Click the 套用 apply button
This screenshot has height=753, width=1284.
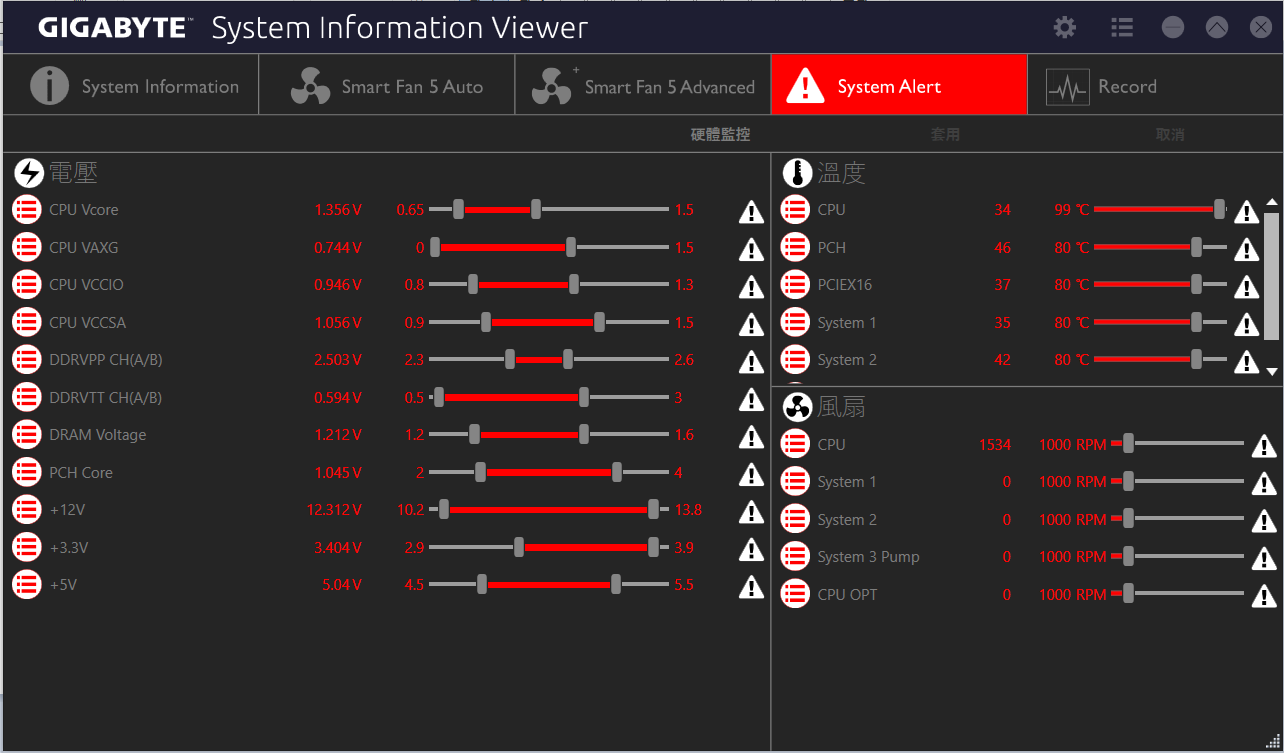(946, 134)
